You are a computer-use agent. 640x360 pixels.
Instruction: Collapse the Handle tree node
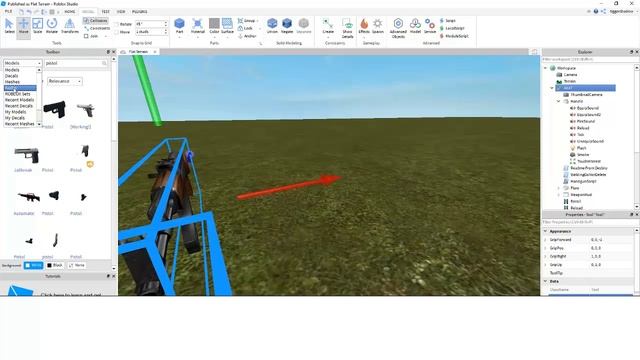[559, 101]
